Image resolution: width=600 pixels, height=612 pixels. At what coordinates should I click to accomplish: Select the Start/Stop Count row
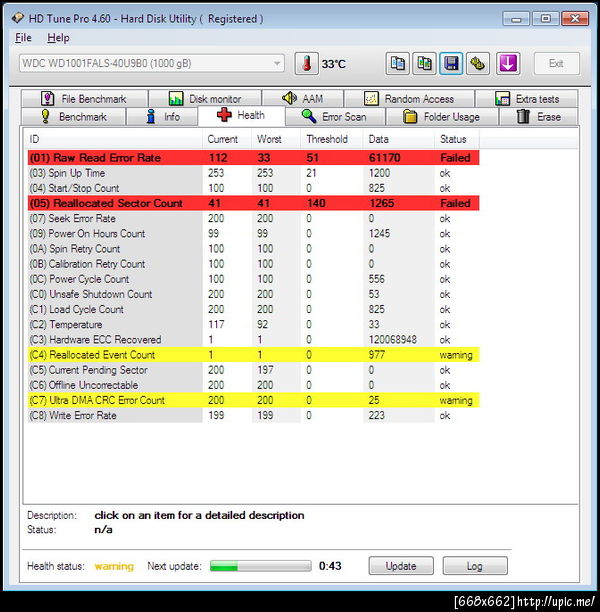point(253,188)
